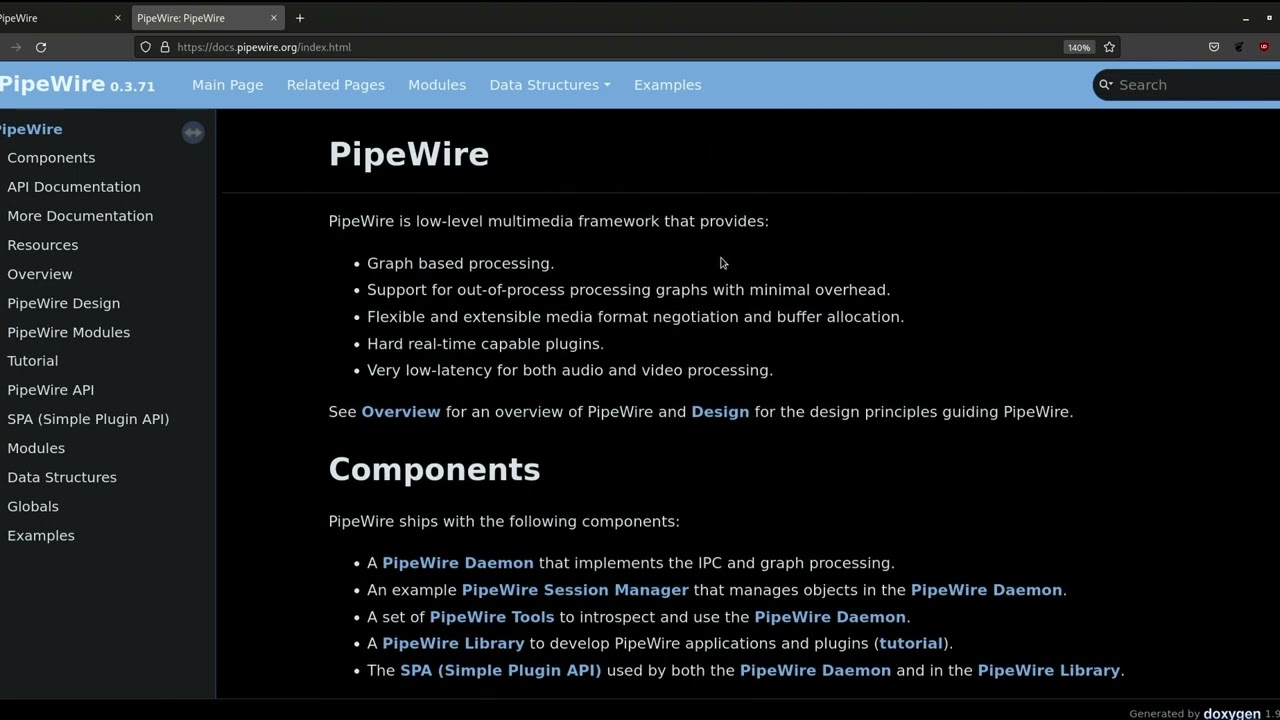1280x720 pixels.
Task: Open the Examples top menu item
Action: [x=667, y=85]
